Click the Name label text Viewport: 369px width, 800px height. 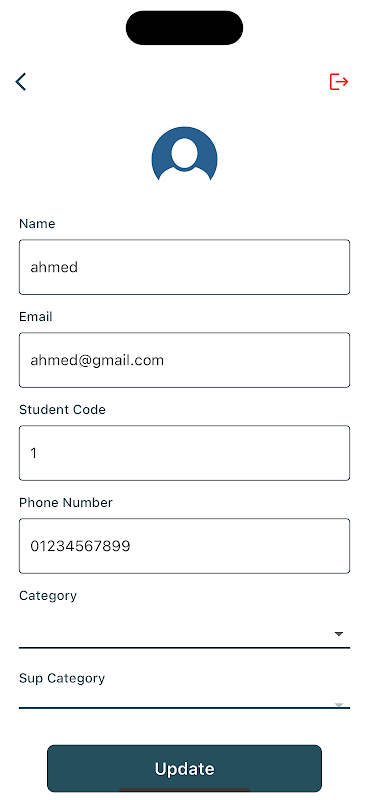[x=37, y=223]
